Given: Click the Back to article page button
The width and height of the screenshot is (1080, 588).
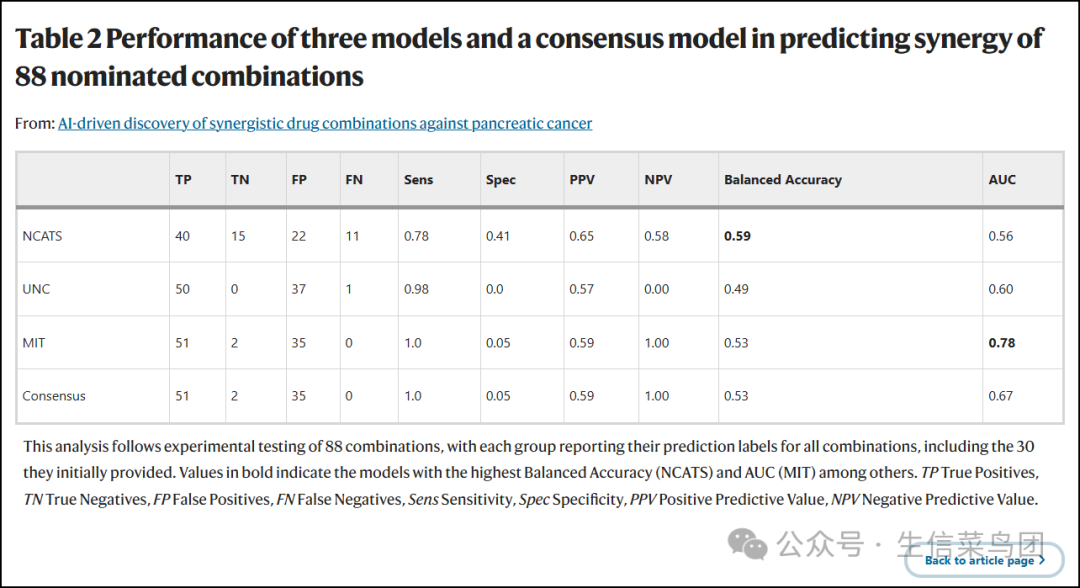Looking at the screenshot, I should [979, 561].
